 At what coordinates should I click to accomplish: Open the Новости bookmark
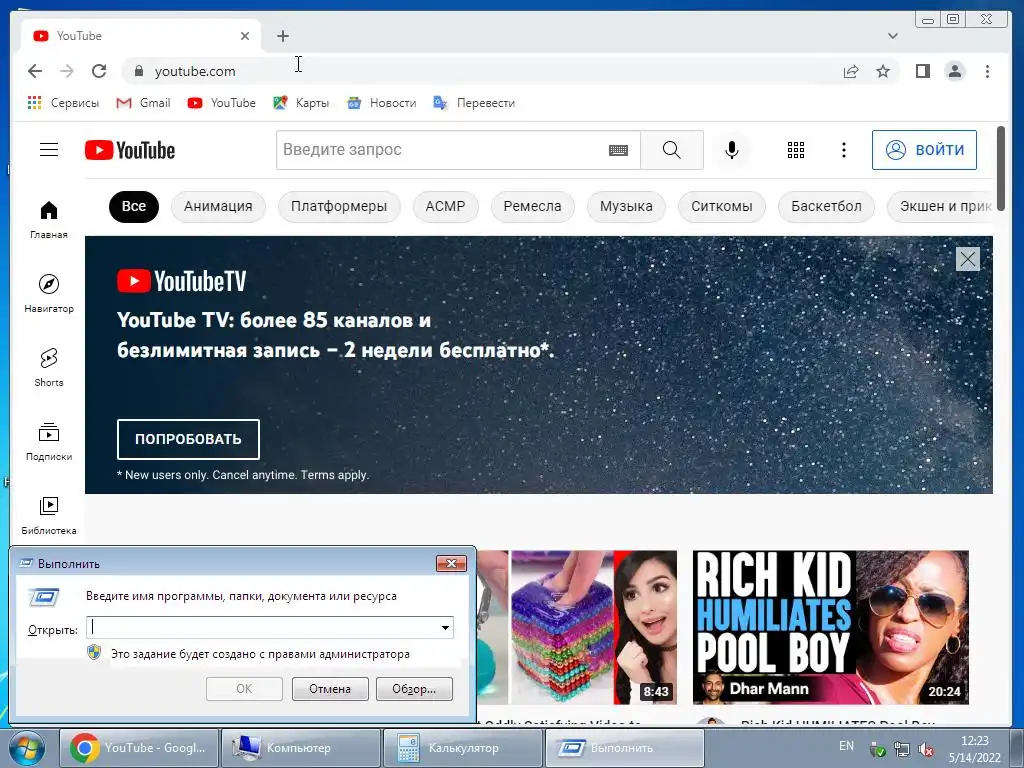point(382,103)
